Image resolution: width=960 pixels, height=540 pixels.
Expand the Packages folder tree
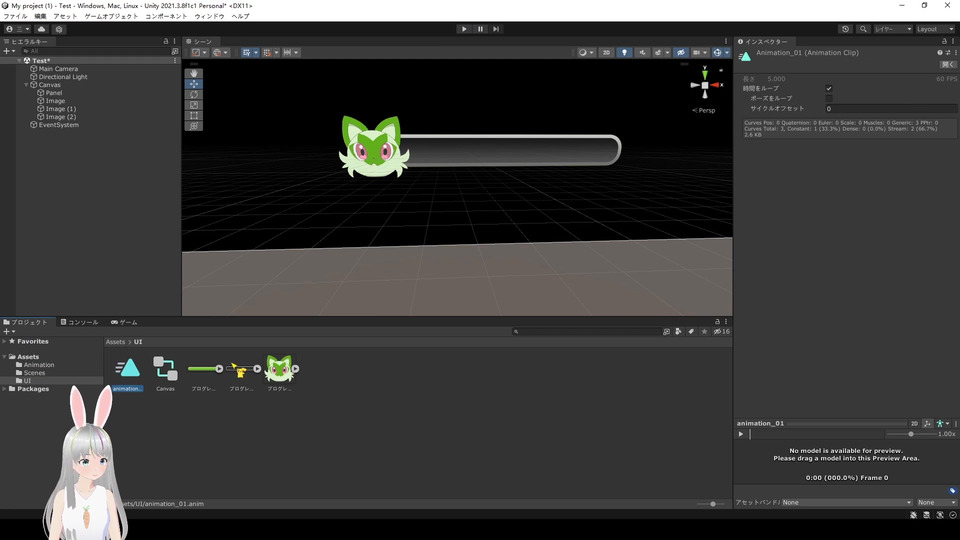point(4,389)
